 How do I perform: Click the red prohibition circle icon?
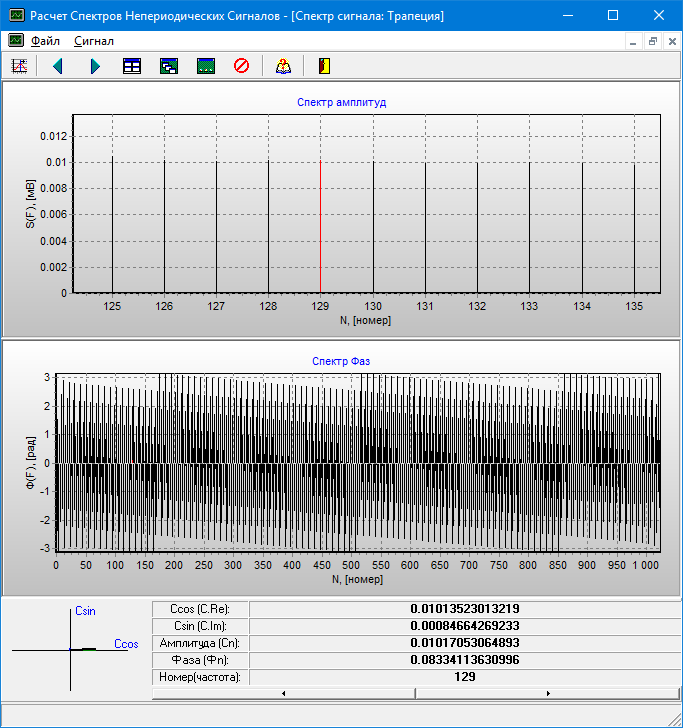241,66
